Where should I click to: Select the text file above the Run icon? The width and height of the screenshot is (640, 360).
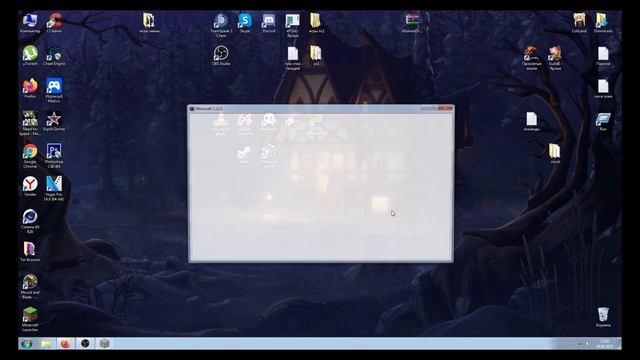tap(603, 89)
